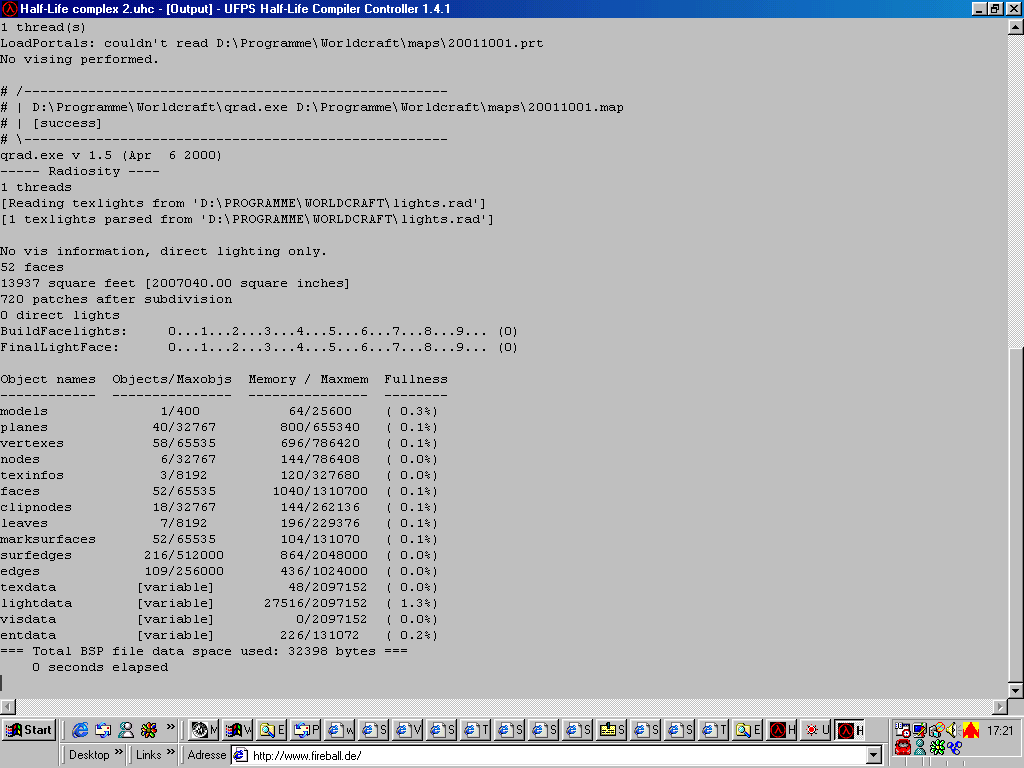
Task: Open the Adresse bar dropdown arrow
Action: [x=874, y=756]
